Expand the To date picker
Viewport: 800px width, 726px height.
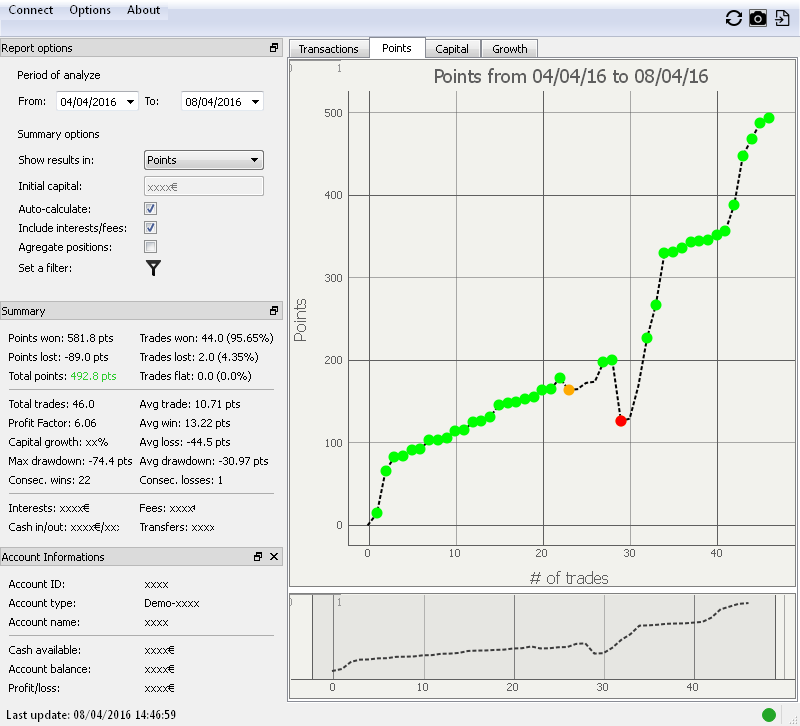point(255,102)
